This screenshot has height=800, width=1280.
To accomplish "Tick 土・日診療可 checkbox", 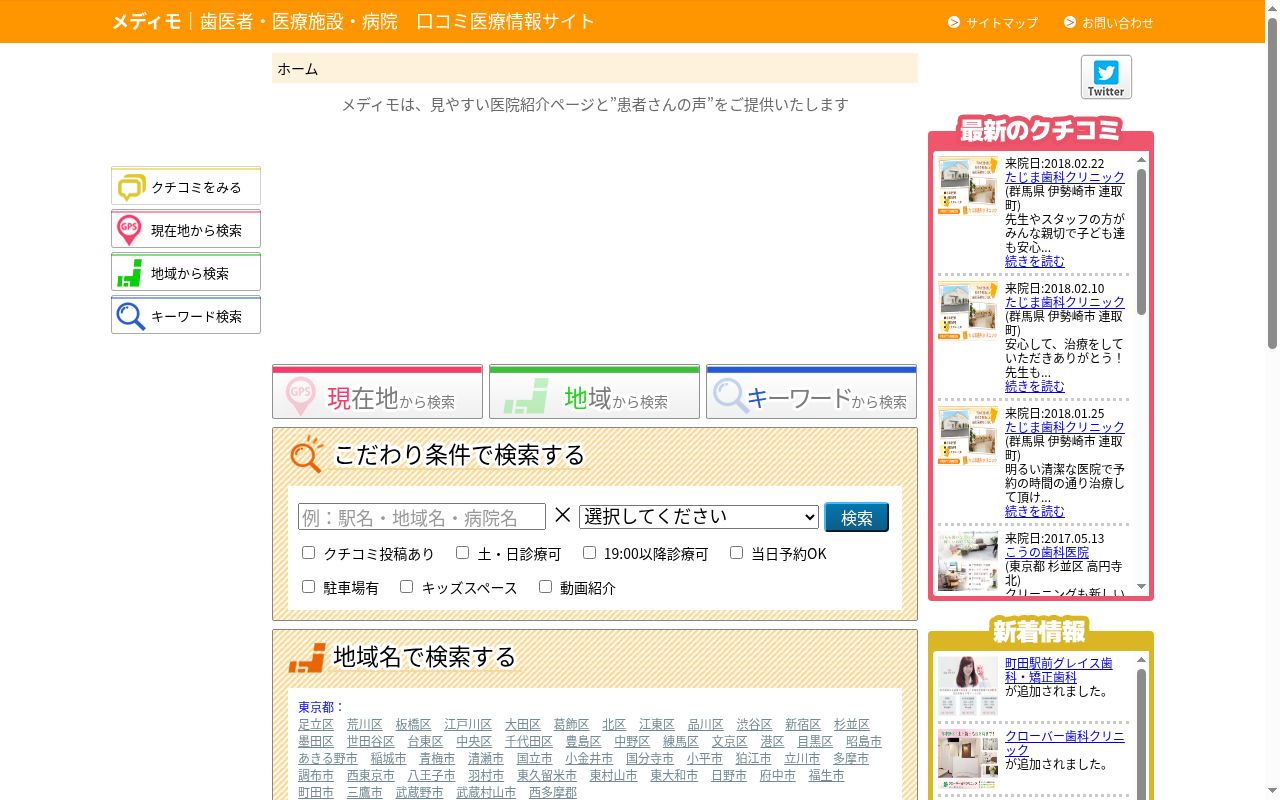I will click(462, 552).
